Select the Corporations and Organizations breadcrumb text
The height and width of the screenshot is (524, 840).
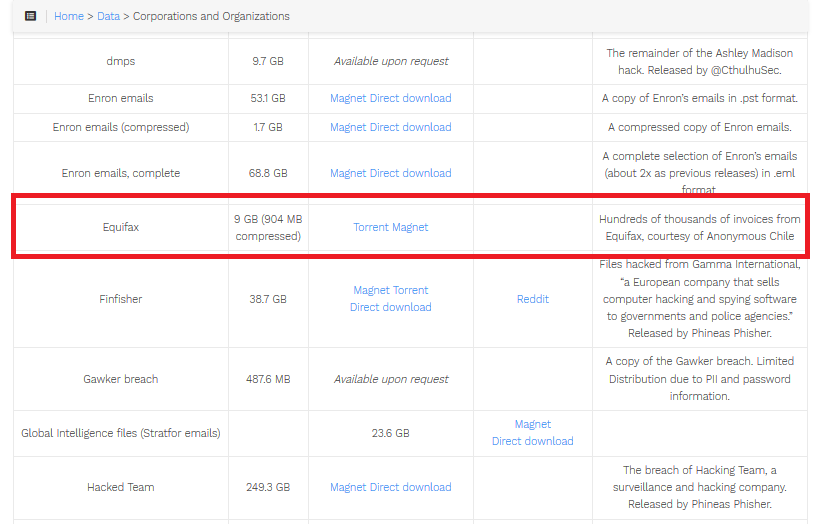coord(211,16)
